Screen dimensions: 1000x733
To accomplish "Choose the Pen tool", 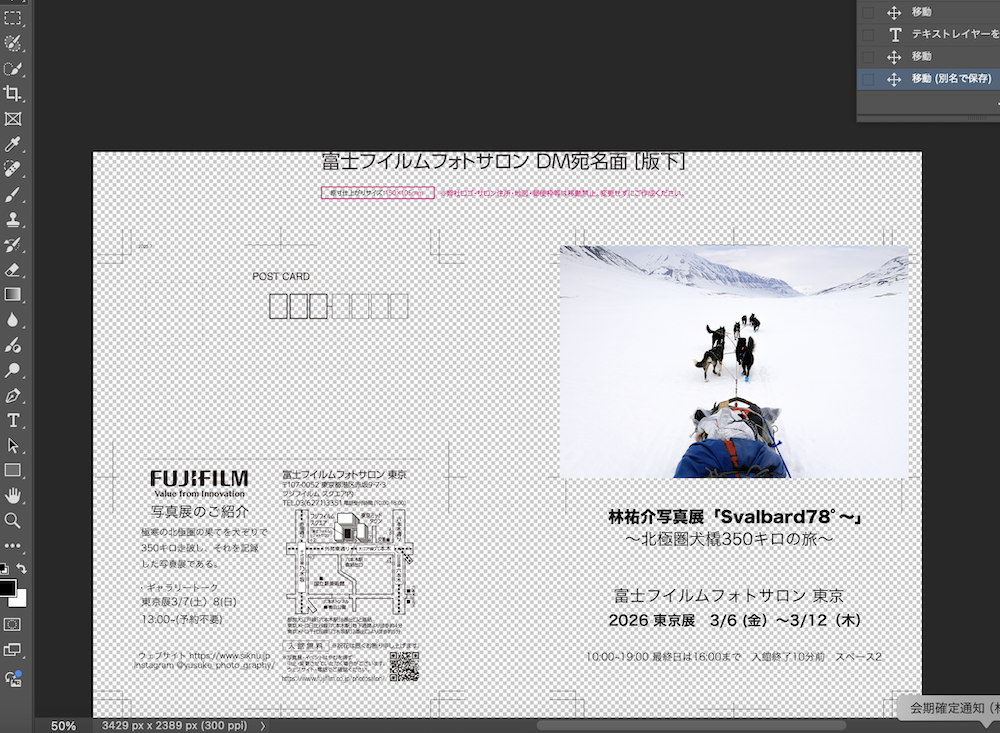I will click(x=13, y=395).
